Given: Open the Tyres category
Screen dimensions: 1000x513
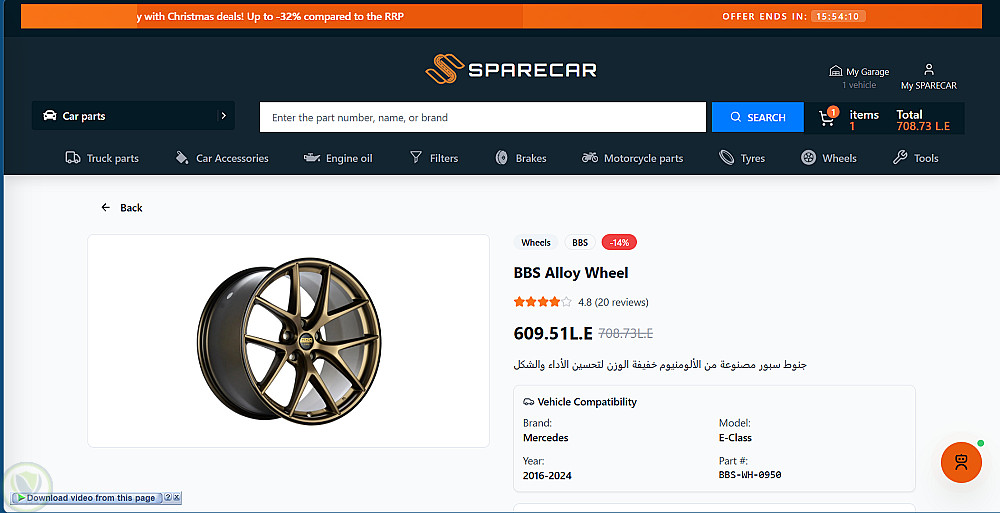Looking at the screenshot, I should pos(742,158).
